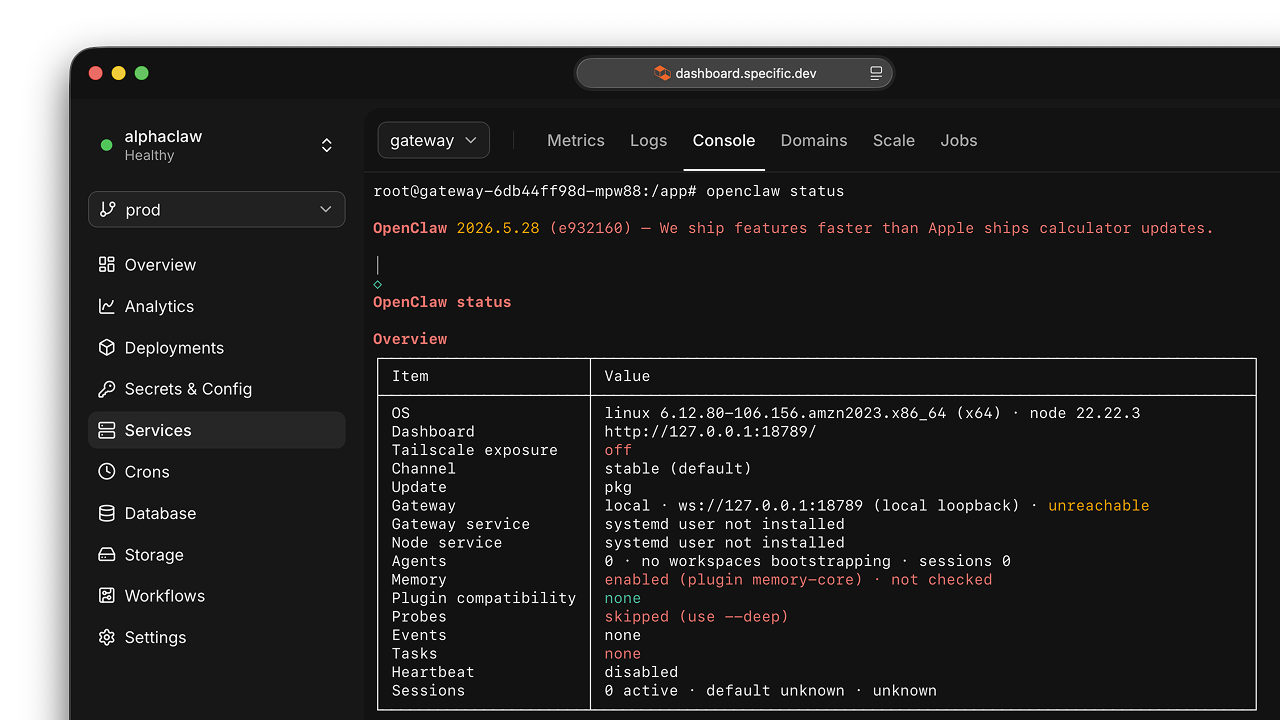This screenshot has height=720, width=1280.
Task: Switch to the Metrics tab
Action: pos(576,140)
